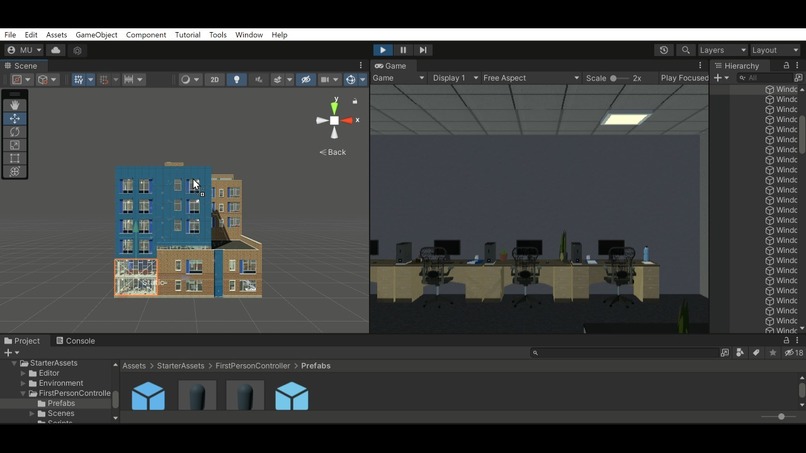Image resolution: width=806 pixels, height=453 pixels.
Task: Open the version control settings icon
Action: pyautogui.click(x=77, y=50)
